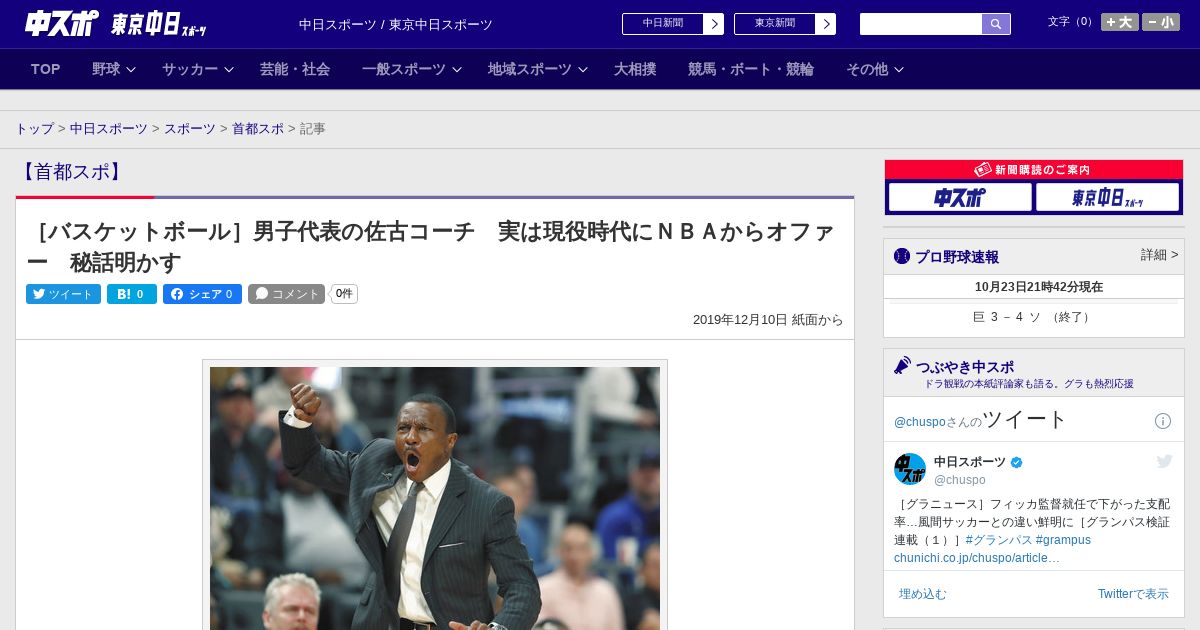Open the 野球 menu
Viewport: 1200px width, 630px height.
[x=106, y=69]
